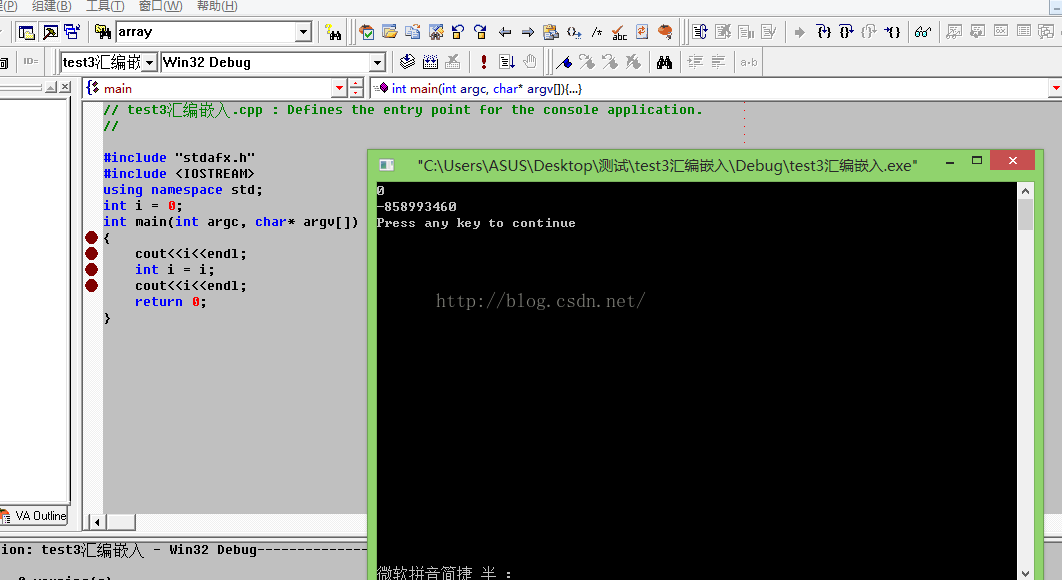Click the comment selection /* icon
Viewport: 1062px width, 580px height.
coord(597,32)
